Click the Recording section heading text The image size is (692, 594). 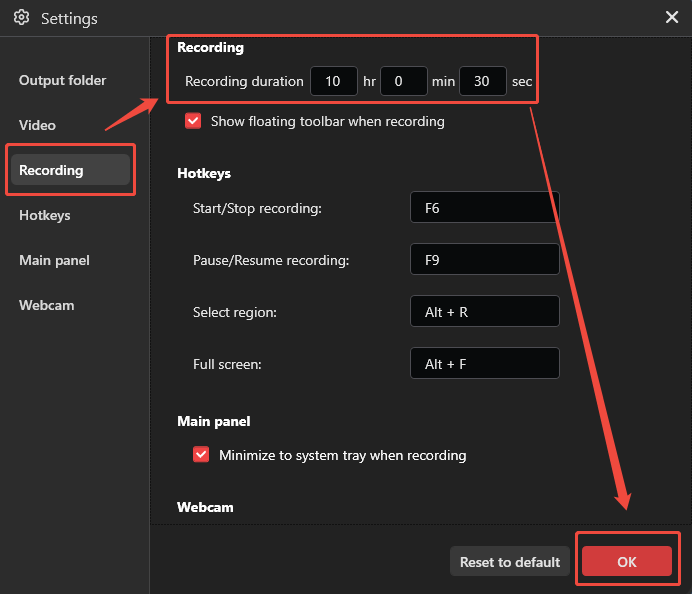coord(210,47)
